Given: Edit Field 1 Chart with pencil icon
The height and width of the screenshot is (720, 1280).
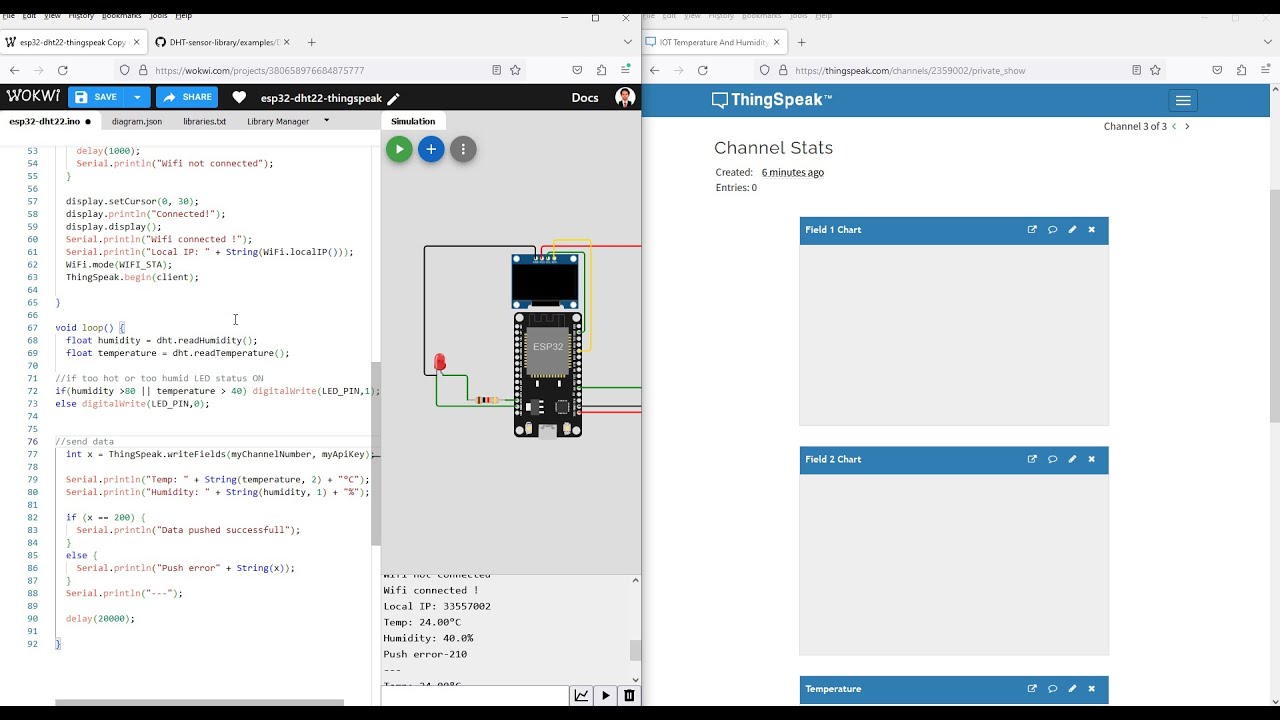Looking at the screenshot, I should click(x=1072, y=230).
